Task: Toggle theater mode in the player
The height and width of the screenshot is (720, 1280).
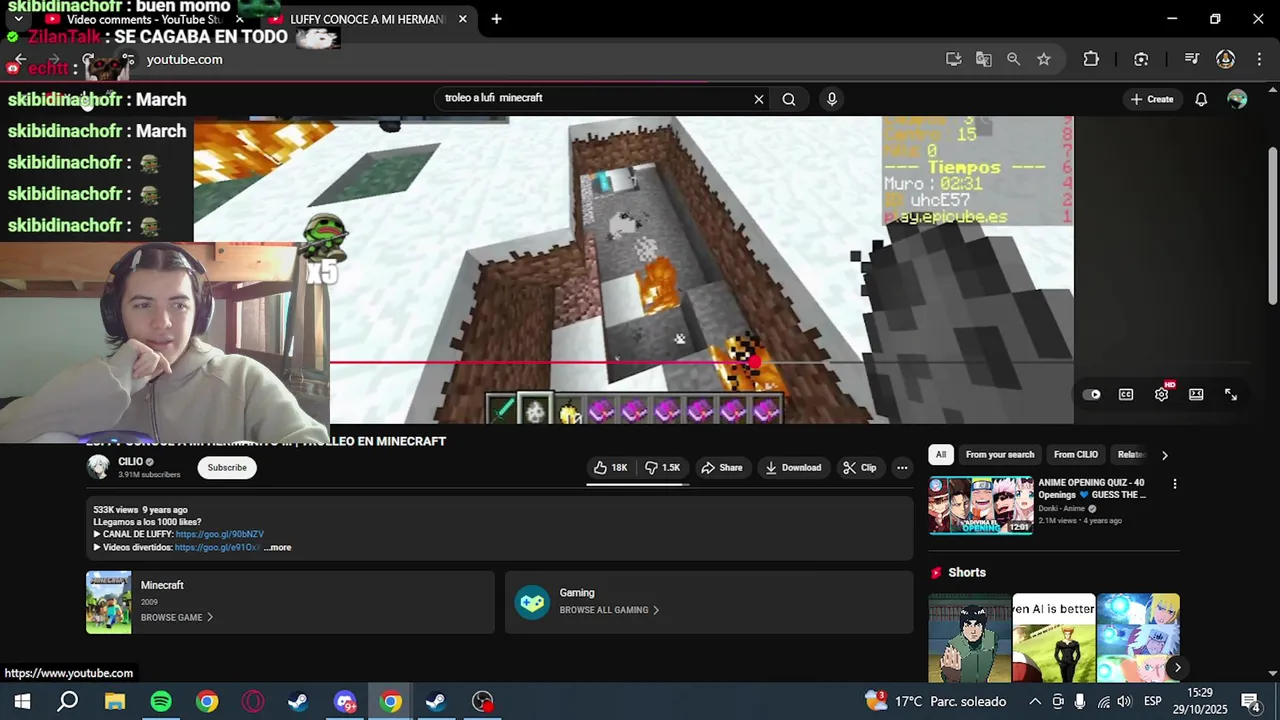Action: click(x=1196, y=395)
